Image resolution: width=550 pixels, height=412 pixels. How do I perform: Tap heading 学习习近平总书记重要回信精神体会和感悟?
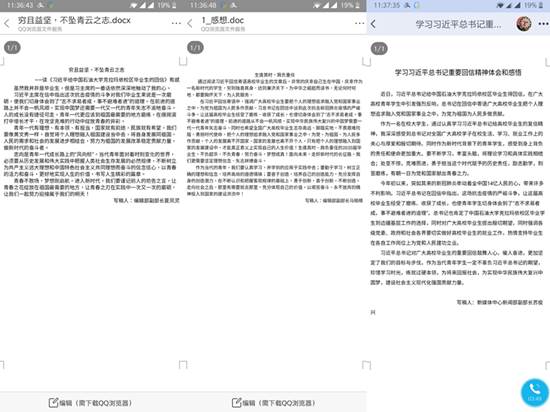coord(458,73)
